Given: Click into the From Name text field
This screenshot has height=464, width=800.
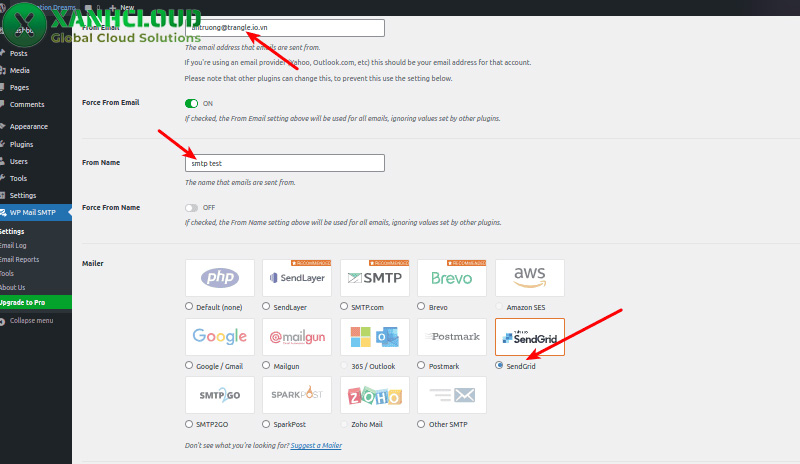Looking at the screenshot, I should tap(285, 163).
